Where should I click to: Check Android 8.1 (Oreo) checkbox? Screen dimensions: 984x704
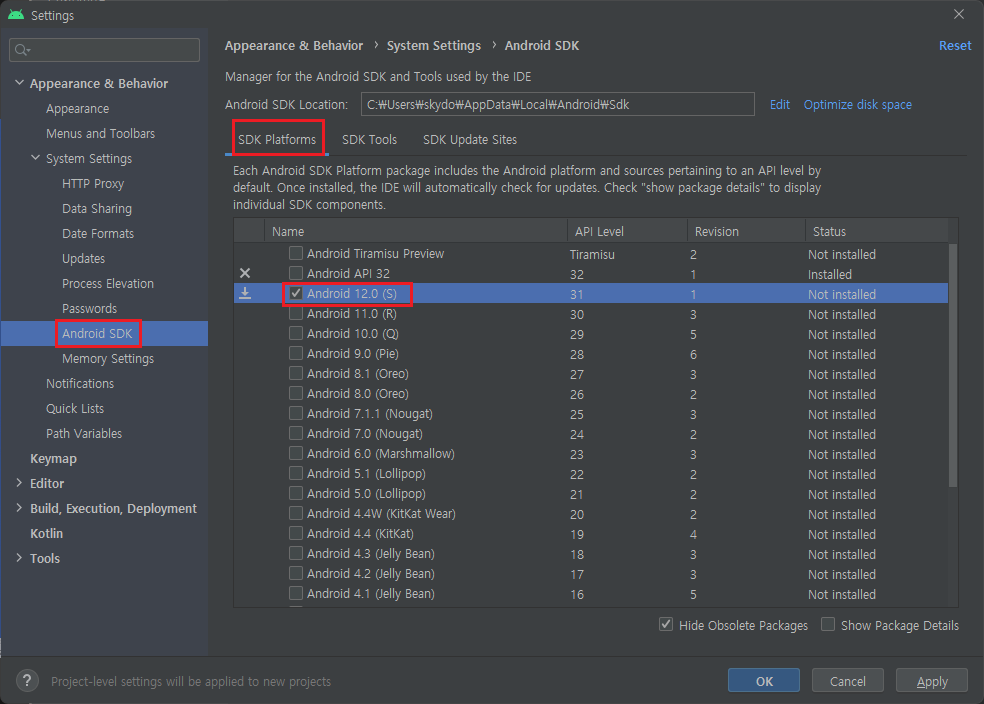point(296,373)
